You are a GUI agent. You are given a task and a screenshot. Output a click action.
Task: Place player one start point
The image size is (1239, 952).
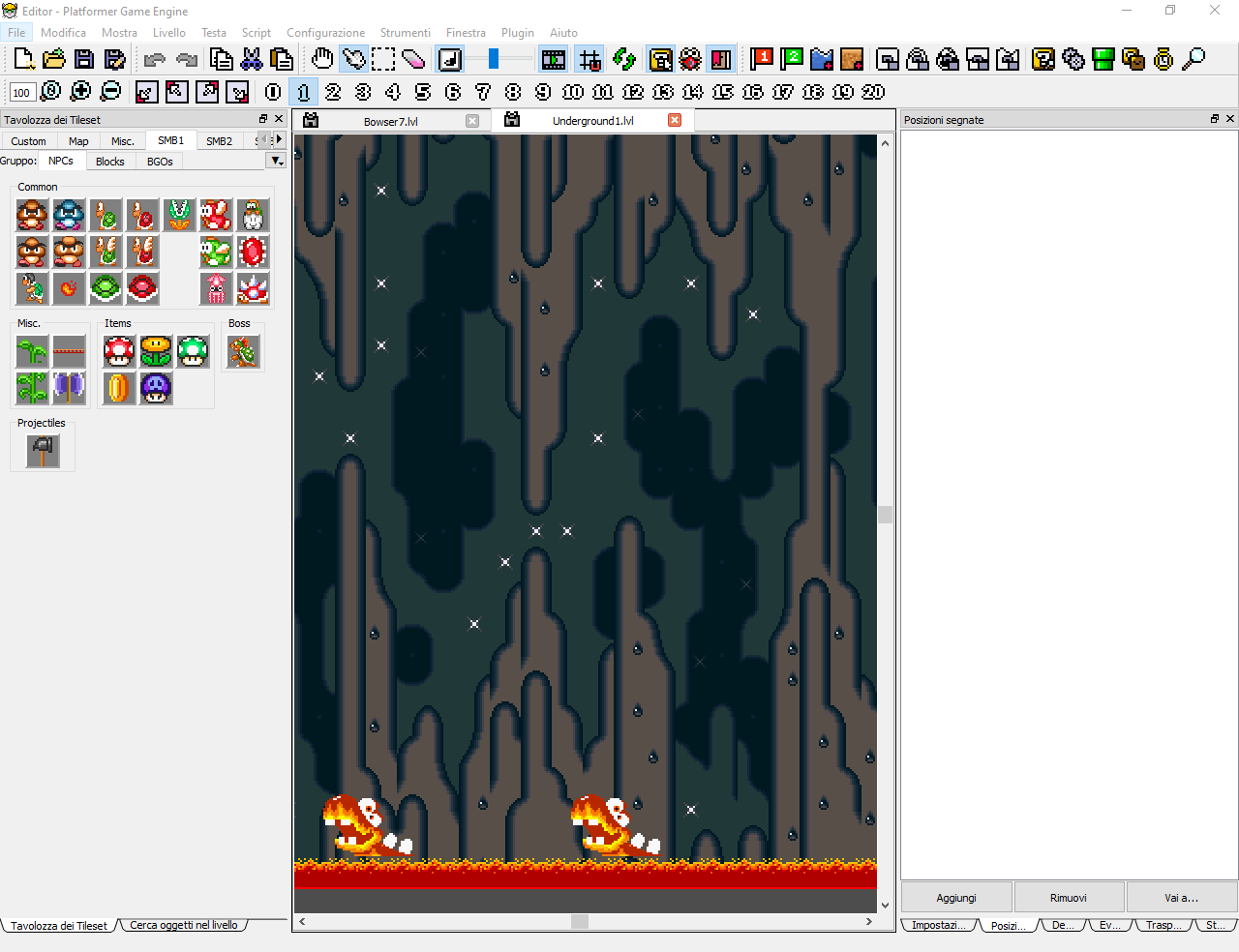click(x=762, y=59)
